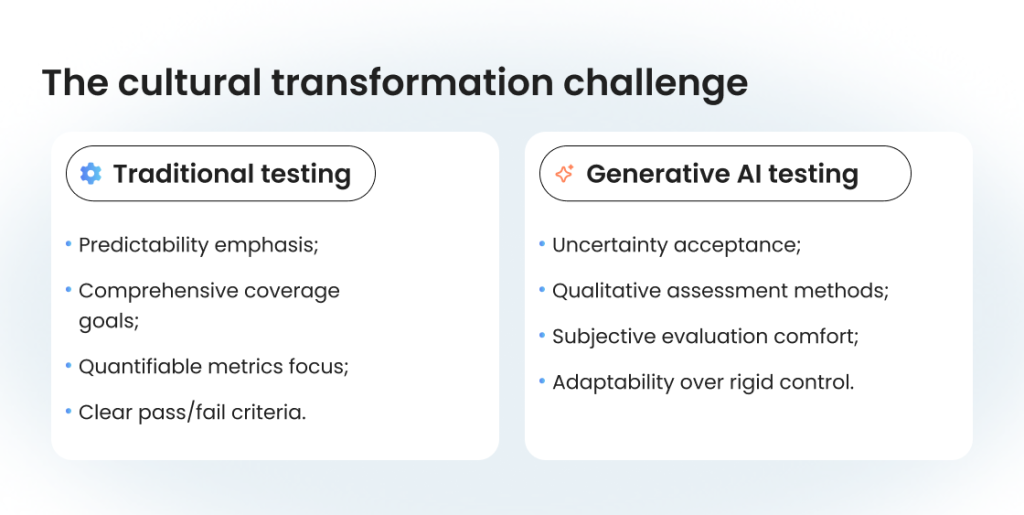Image resolution: width=1024 pixels, height=515 pixels.
Task: Click the bullet dot before "Comprehensive coverage"
Action: 68,290
